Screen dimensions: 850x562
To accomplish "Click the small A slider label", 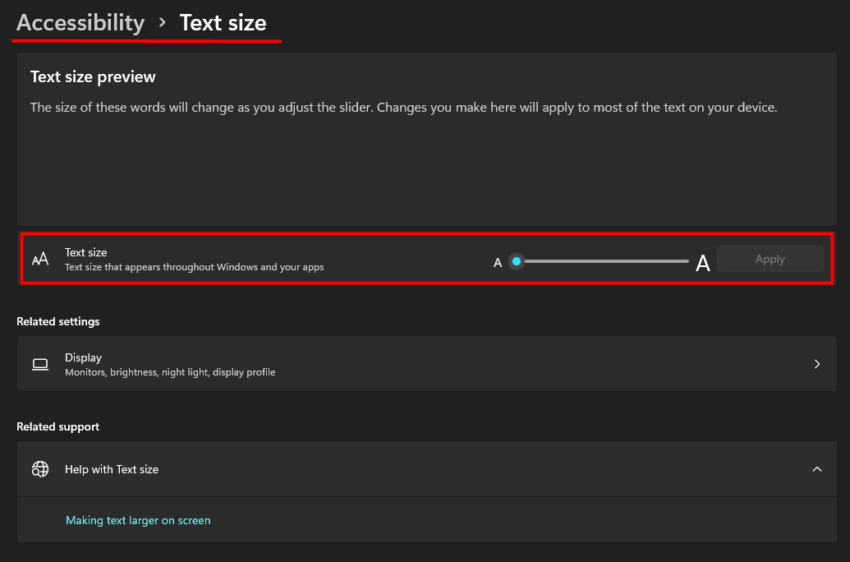I will tap(498, 263).
